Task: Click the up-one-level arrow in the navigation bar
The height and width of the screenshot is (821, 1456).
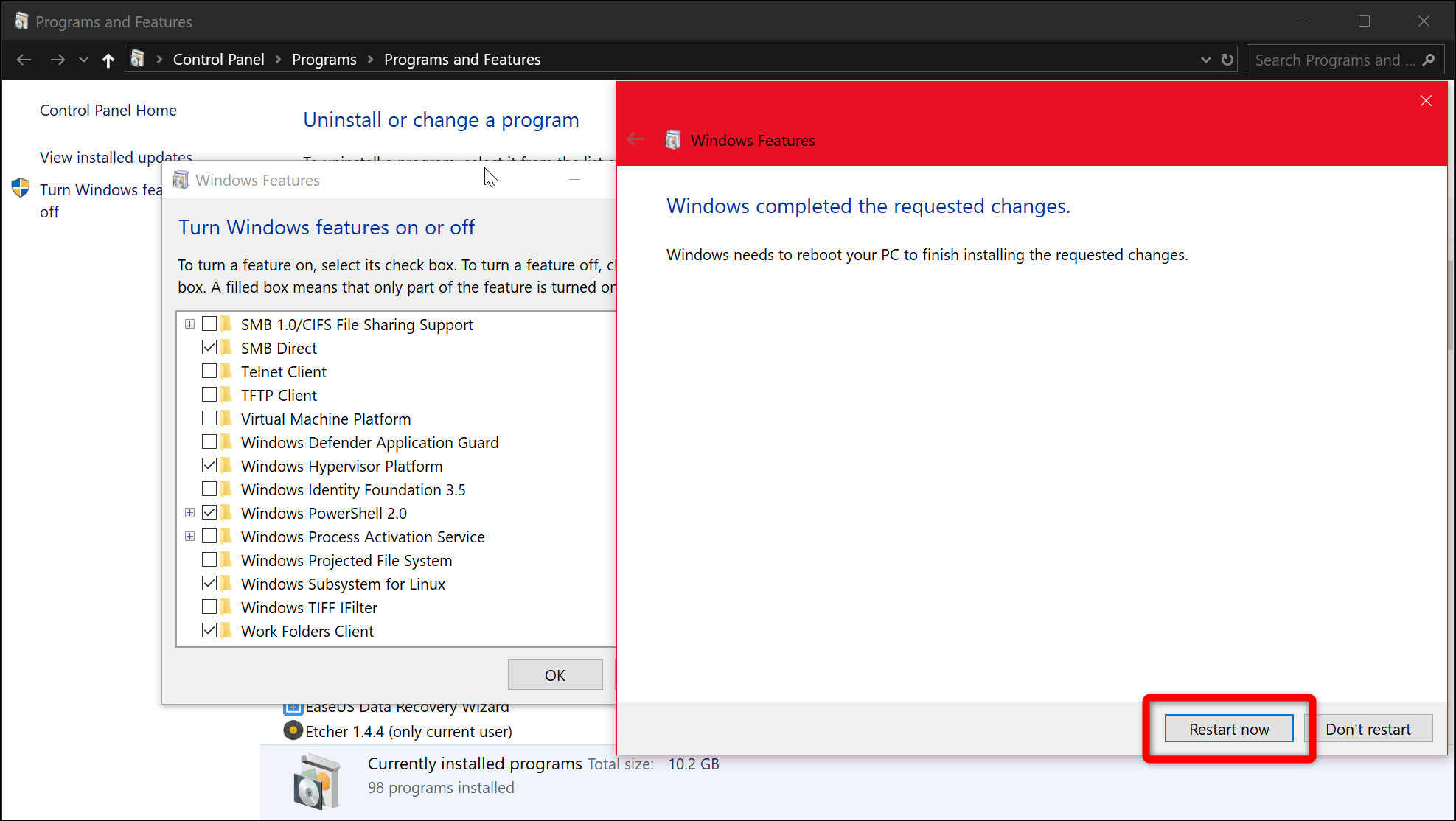Action: click(x=108, y=60)
